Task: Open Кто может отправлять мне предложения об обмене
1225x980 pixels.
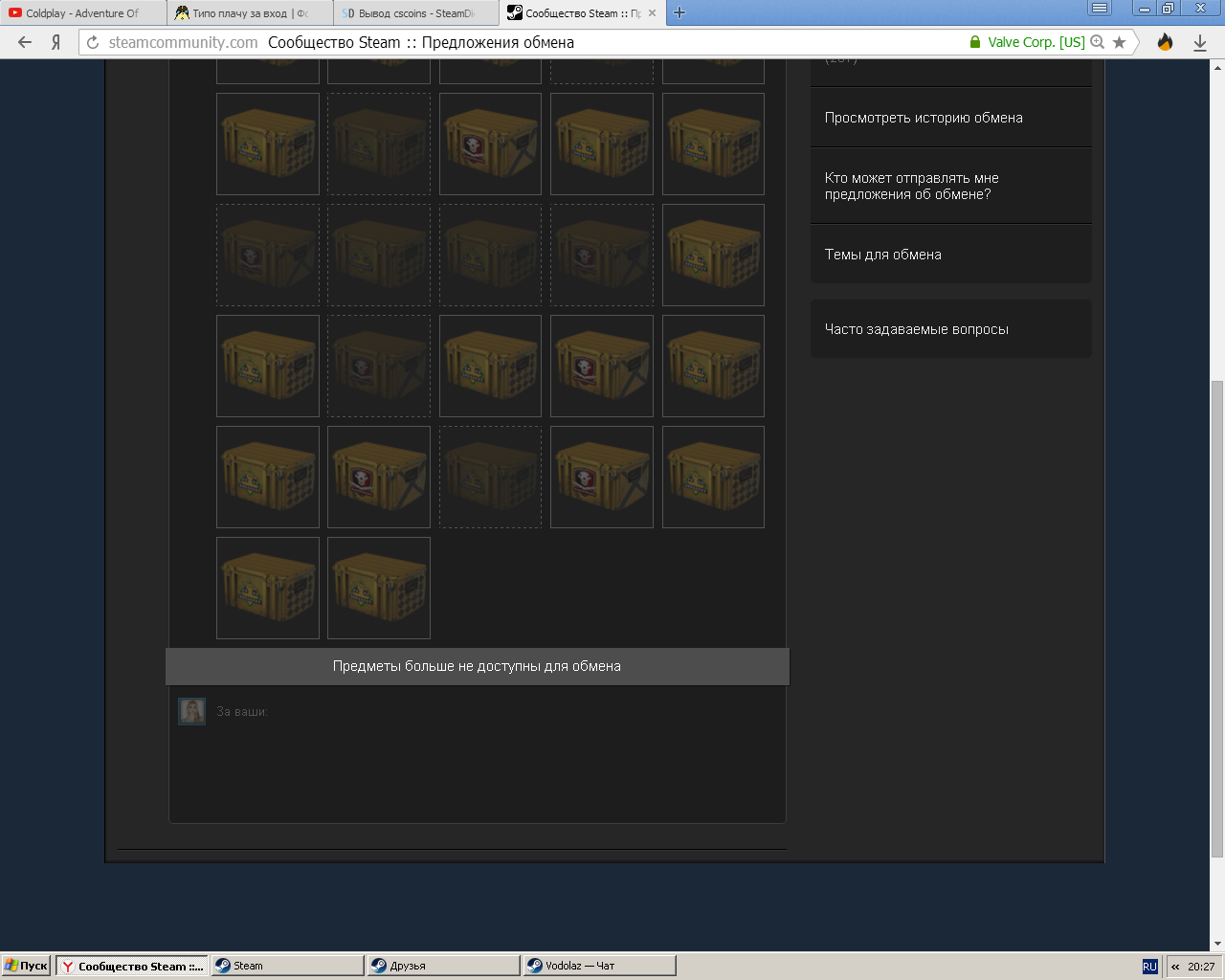Action: 912,186
